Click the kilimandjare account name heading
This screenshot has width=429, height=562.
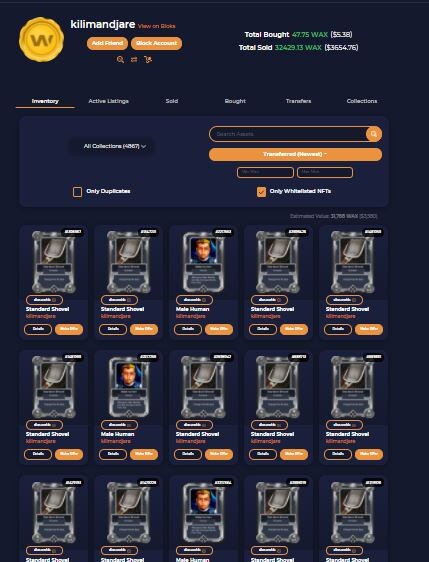point(103,25)
